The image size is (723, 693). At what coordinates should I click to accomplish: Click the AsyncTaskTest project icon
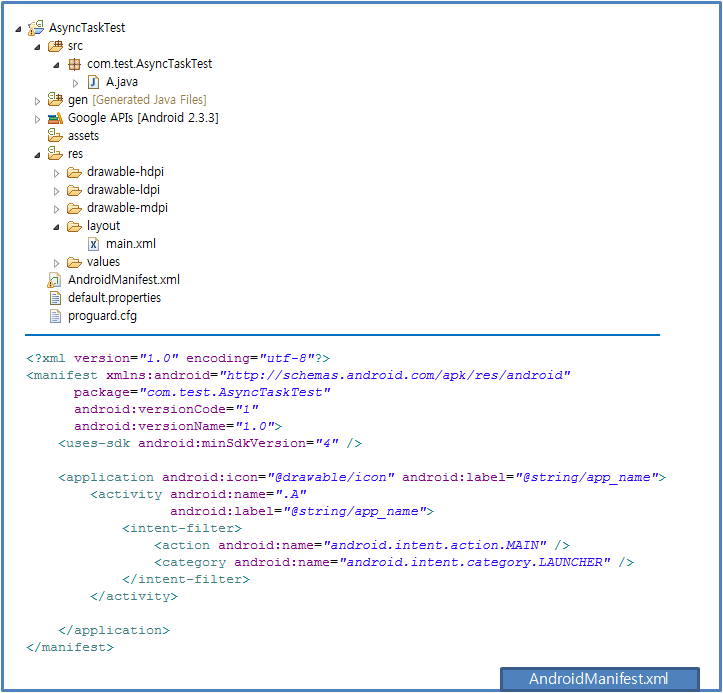pyautogui.click(x=36, y=28)
